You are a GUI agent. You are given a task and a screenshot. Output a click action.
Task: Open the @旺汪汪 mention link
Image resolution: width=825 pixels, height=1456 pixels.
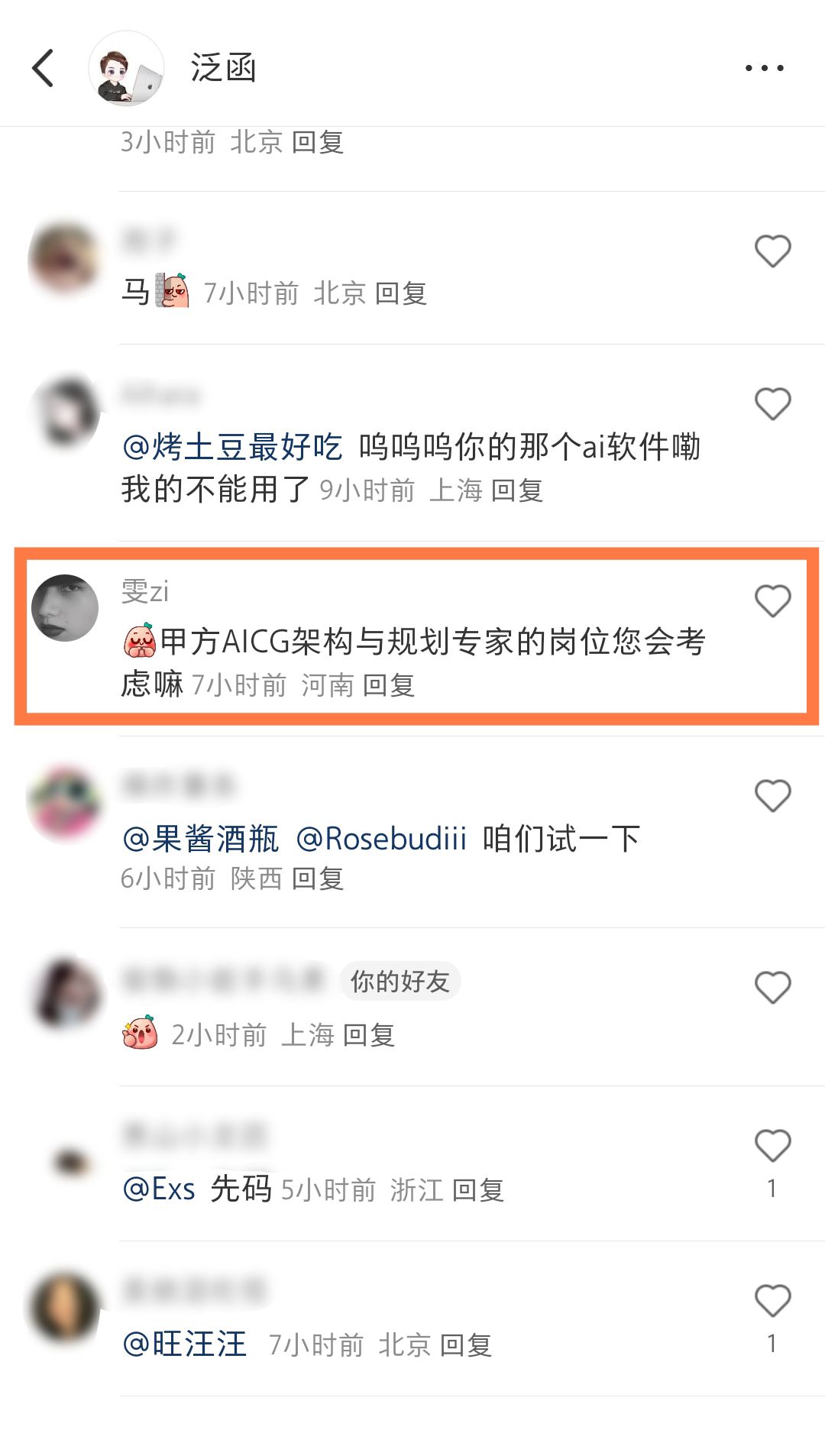click(x=184, y=1344)
